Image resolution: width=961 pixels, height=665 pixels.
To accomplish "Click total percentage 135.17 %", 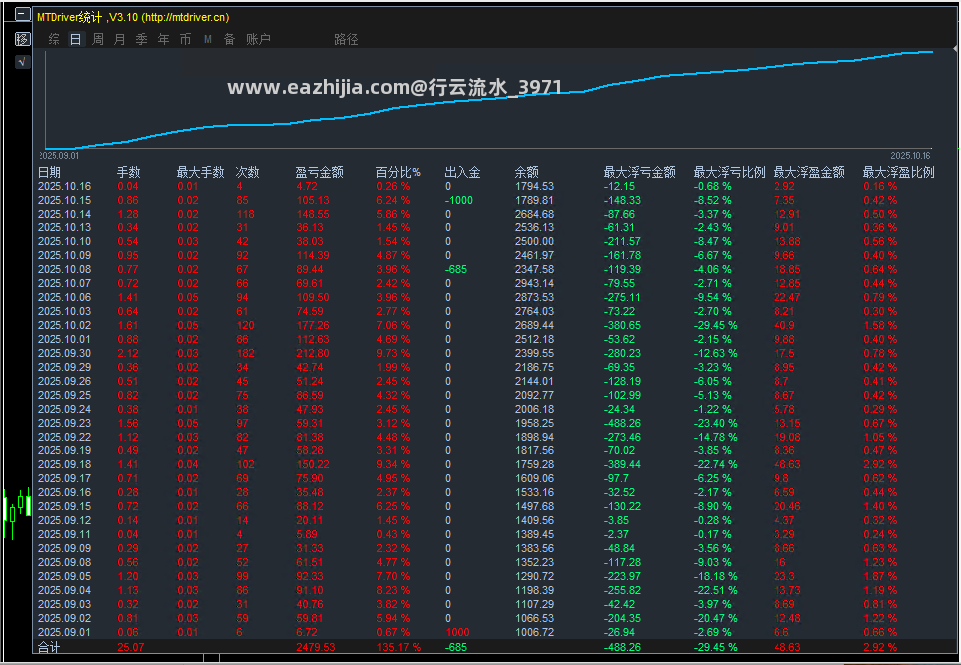I will 398,647.
